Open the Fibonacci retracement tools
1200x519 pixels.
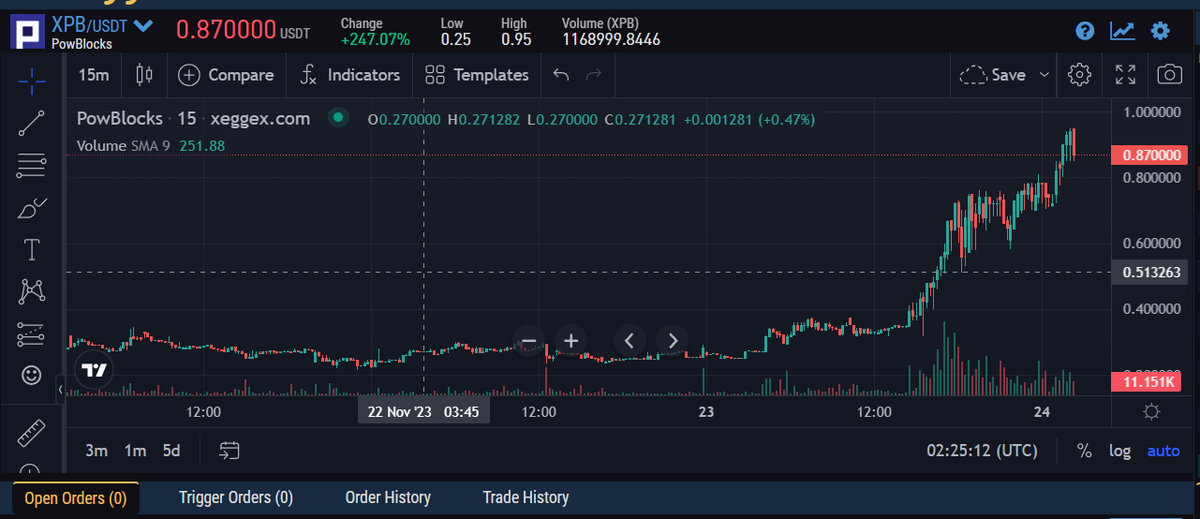32,166
